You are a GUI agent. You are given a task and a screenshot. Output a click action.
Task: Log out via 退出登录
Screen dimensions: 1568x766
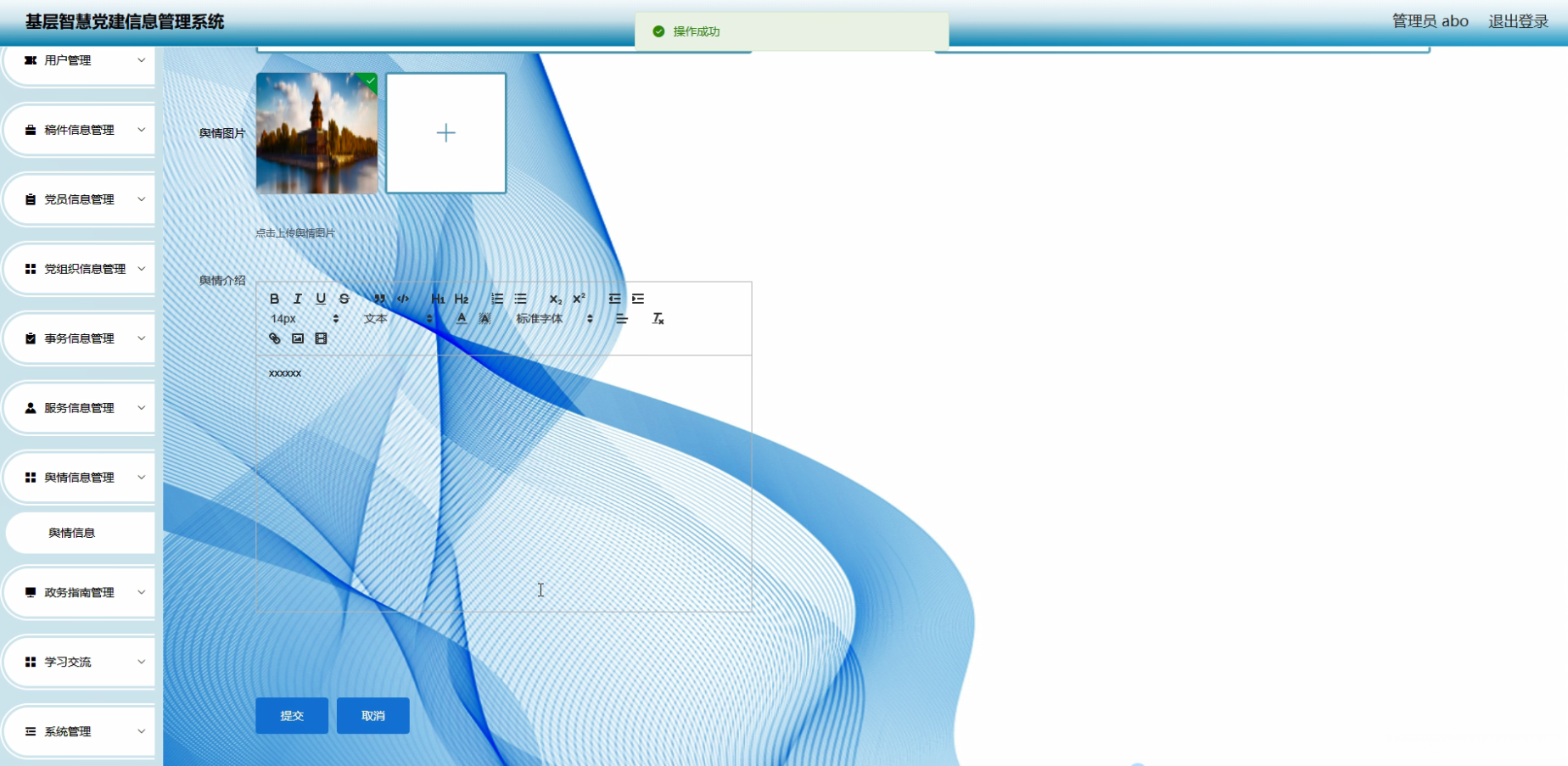pos(1519,21)
